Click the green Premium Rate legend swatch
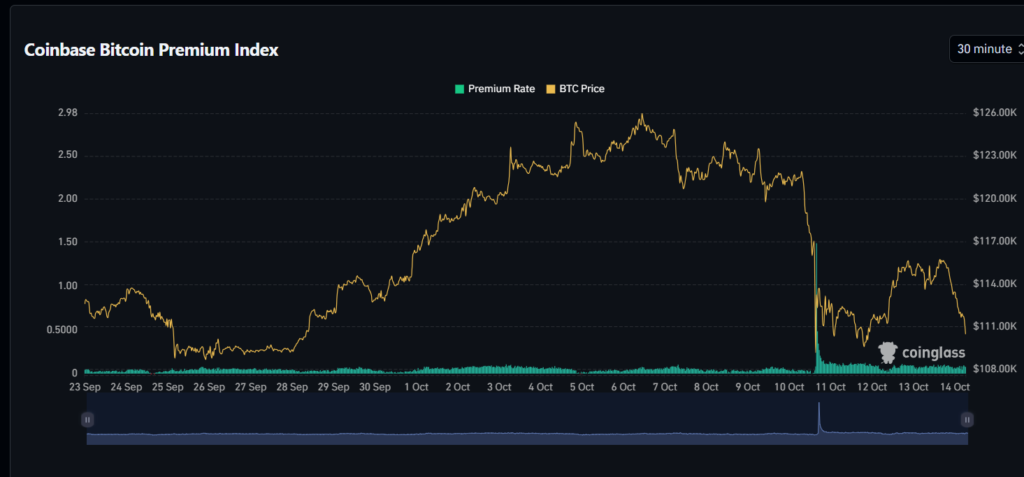Screen dimensions: 1024x477 tap(460, 89)
